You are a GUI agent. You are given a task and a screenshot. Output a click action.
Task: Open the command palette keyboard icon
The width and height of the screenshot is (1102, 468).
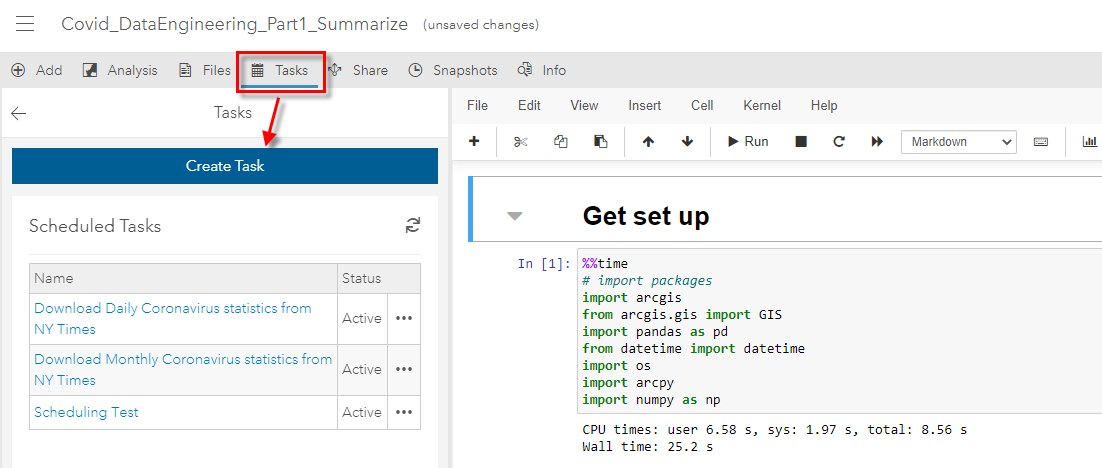click(x=1041, y=142)
